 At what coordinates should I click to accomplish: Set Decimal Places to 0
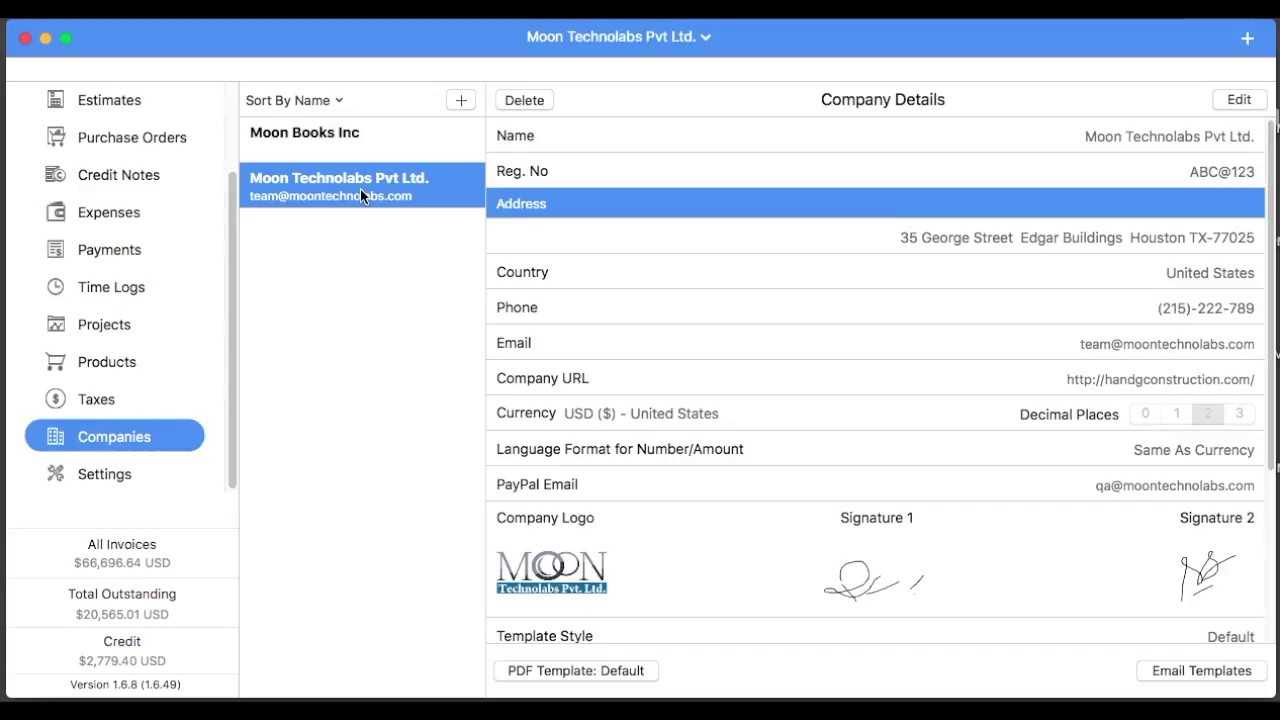(1145, 414)
